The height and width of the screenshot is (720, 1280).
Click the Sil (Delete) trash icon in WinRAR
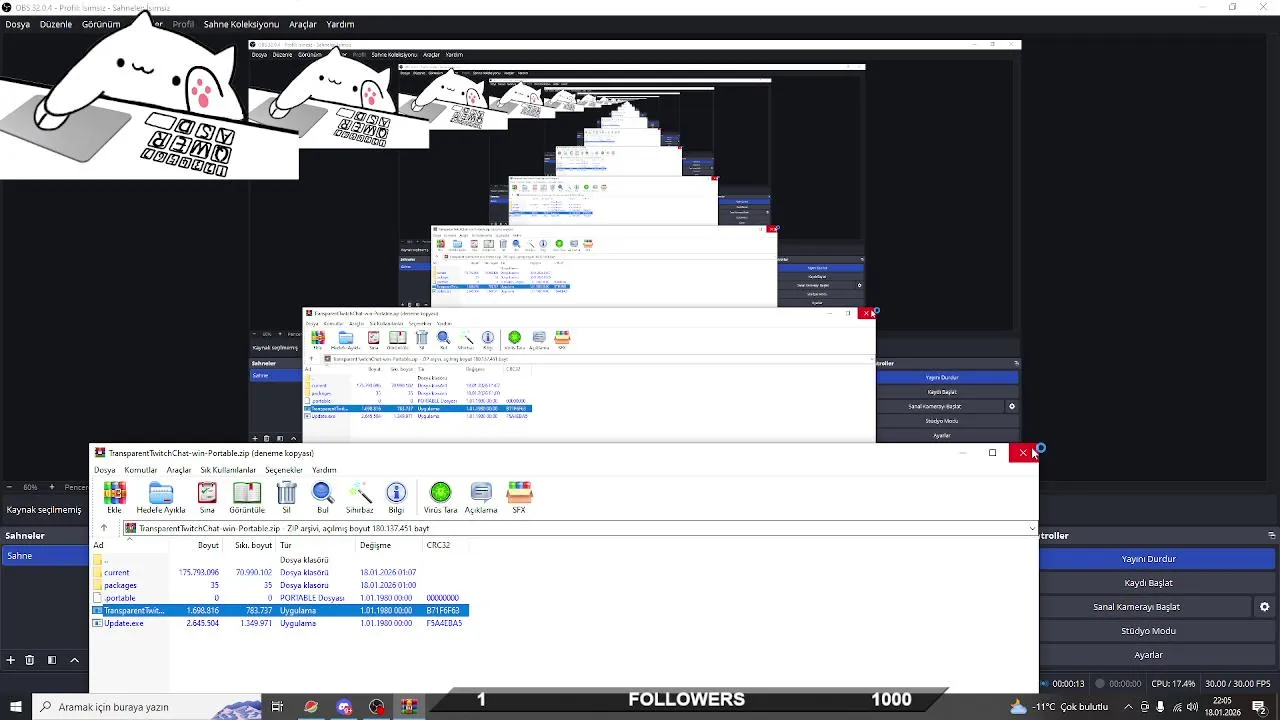287,497
